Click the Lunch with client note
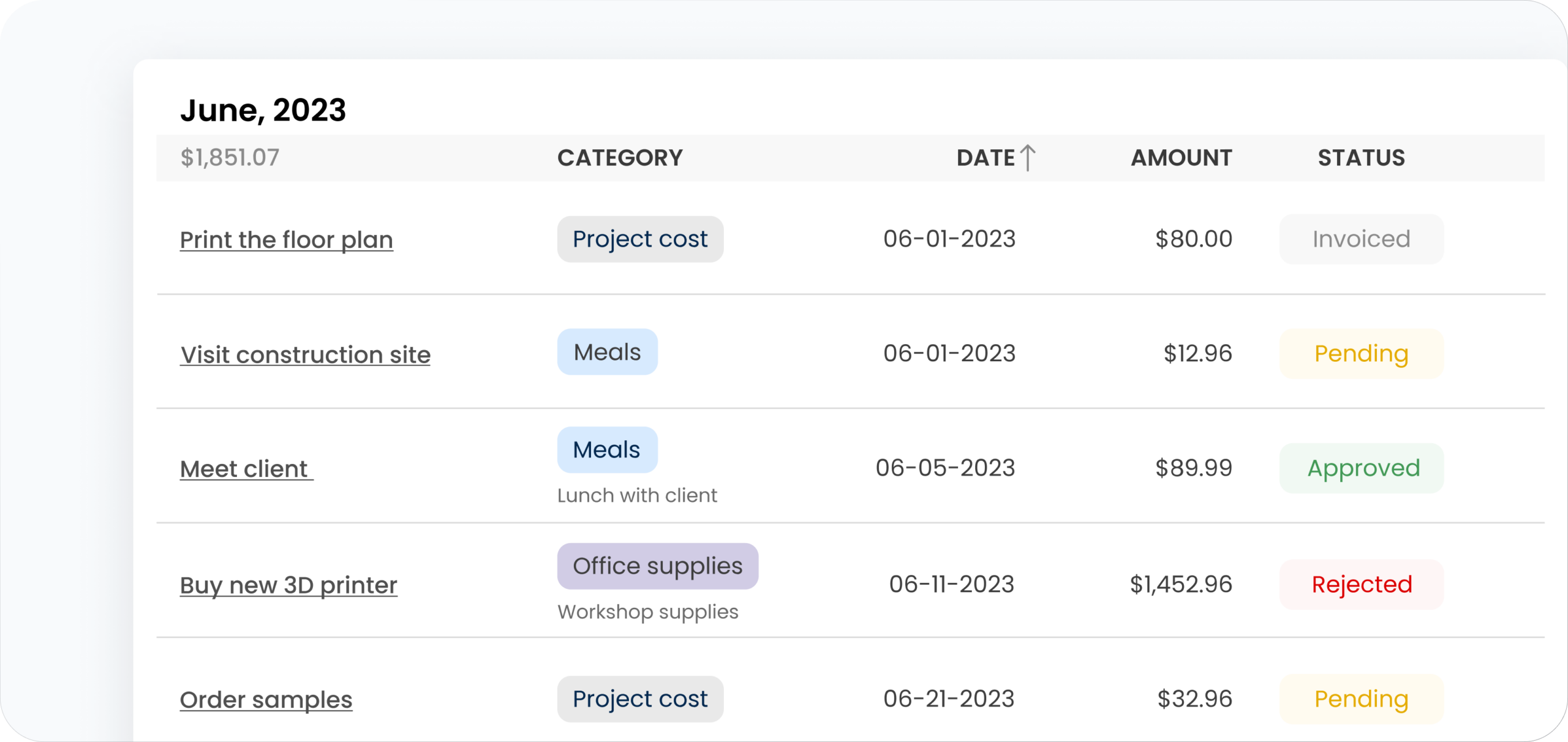Screen dimensions: 1568x742 (x=637, y=495)
